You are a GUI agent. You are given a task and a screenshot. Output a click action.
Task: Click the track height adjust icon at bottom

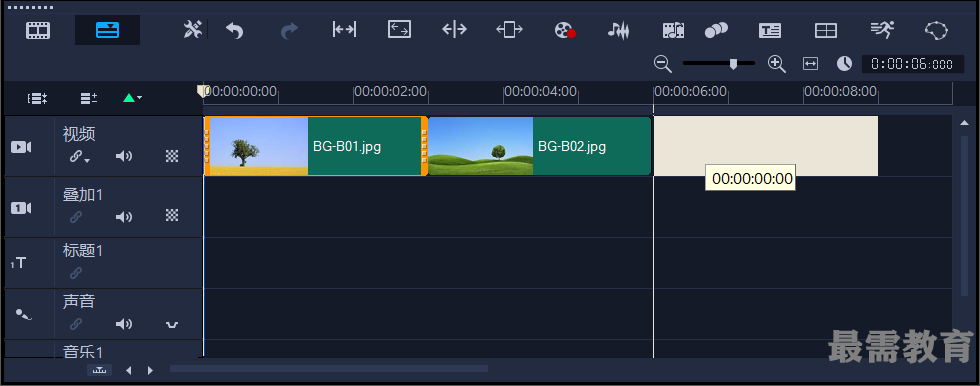(100, 370)
